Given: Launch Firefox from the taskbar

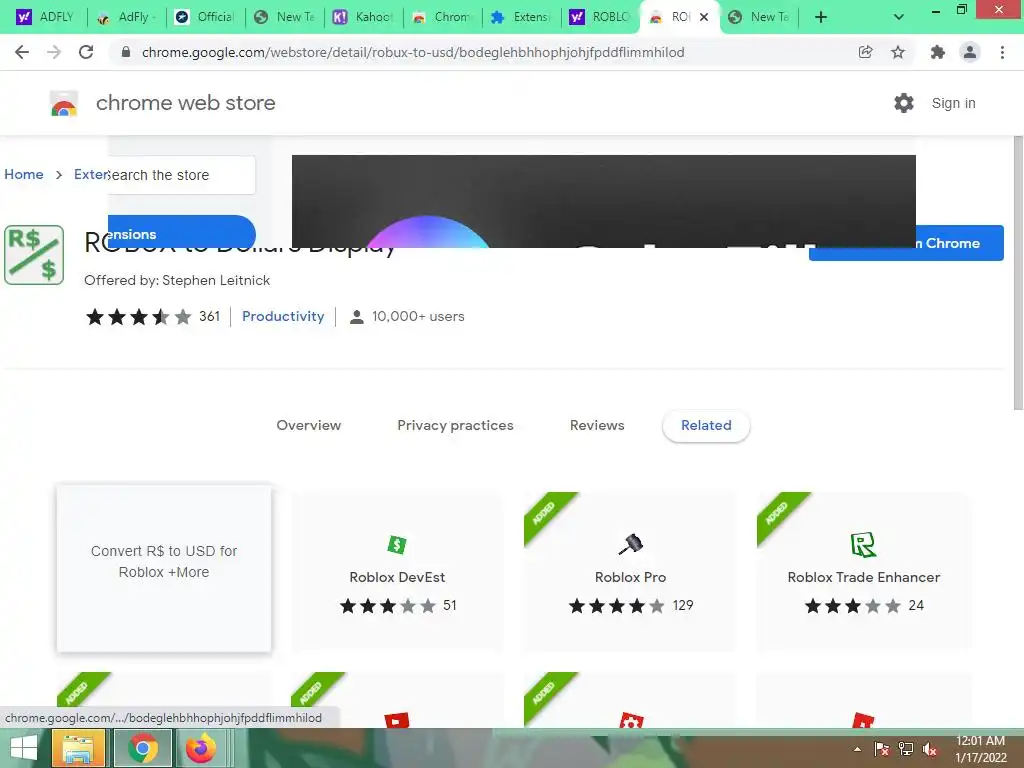Looking at the screenshot, I should pos(200,748).
